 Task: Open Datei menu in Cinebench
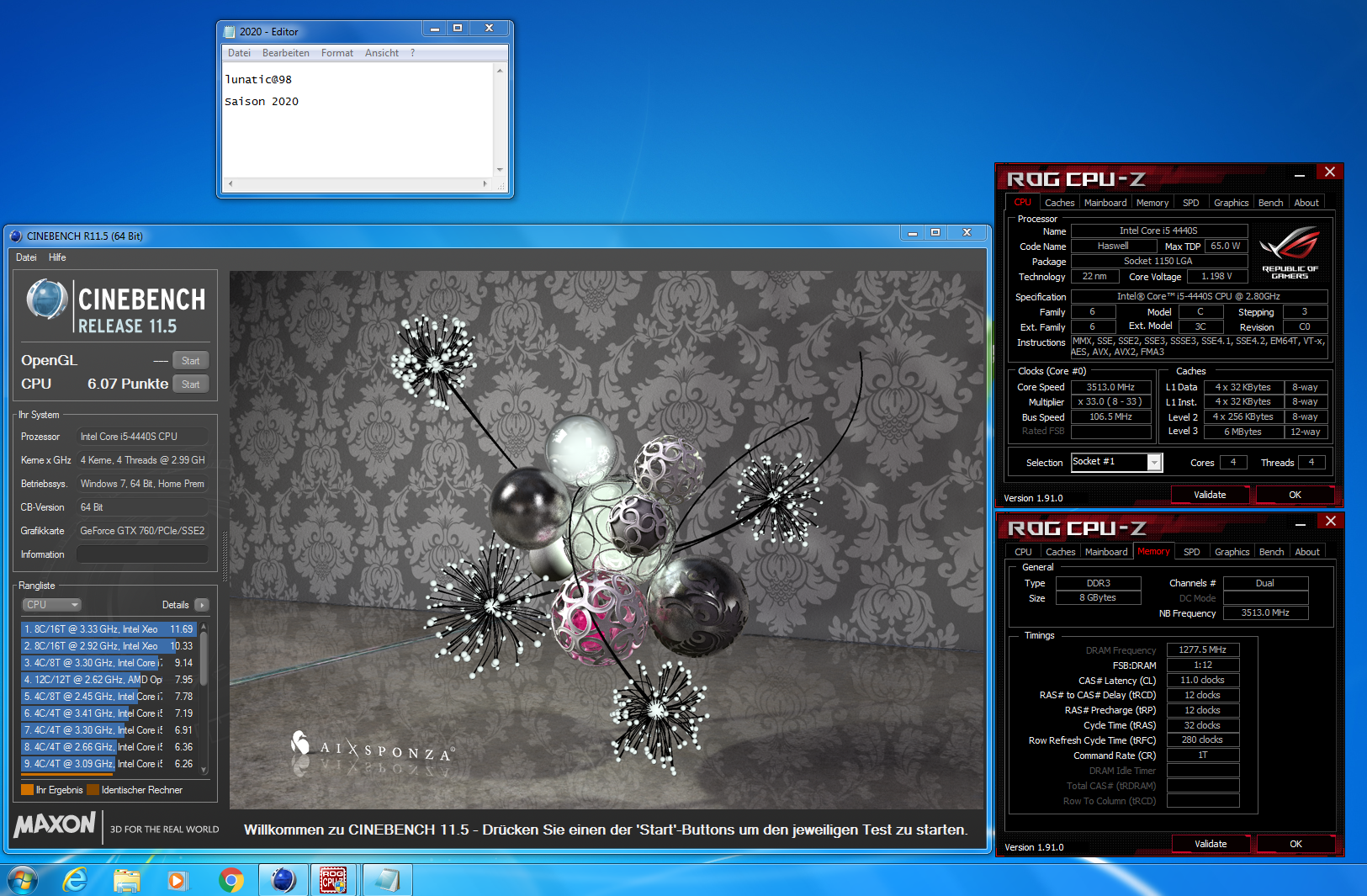click(26, 257)
